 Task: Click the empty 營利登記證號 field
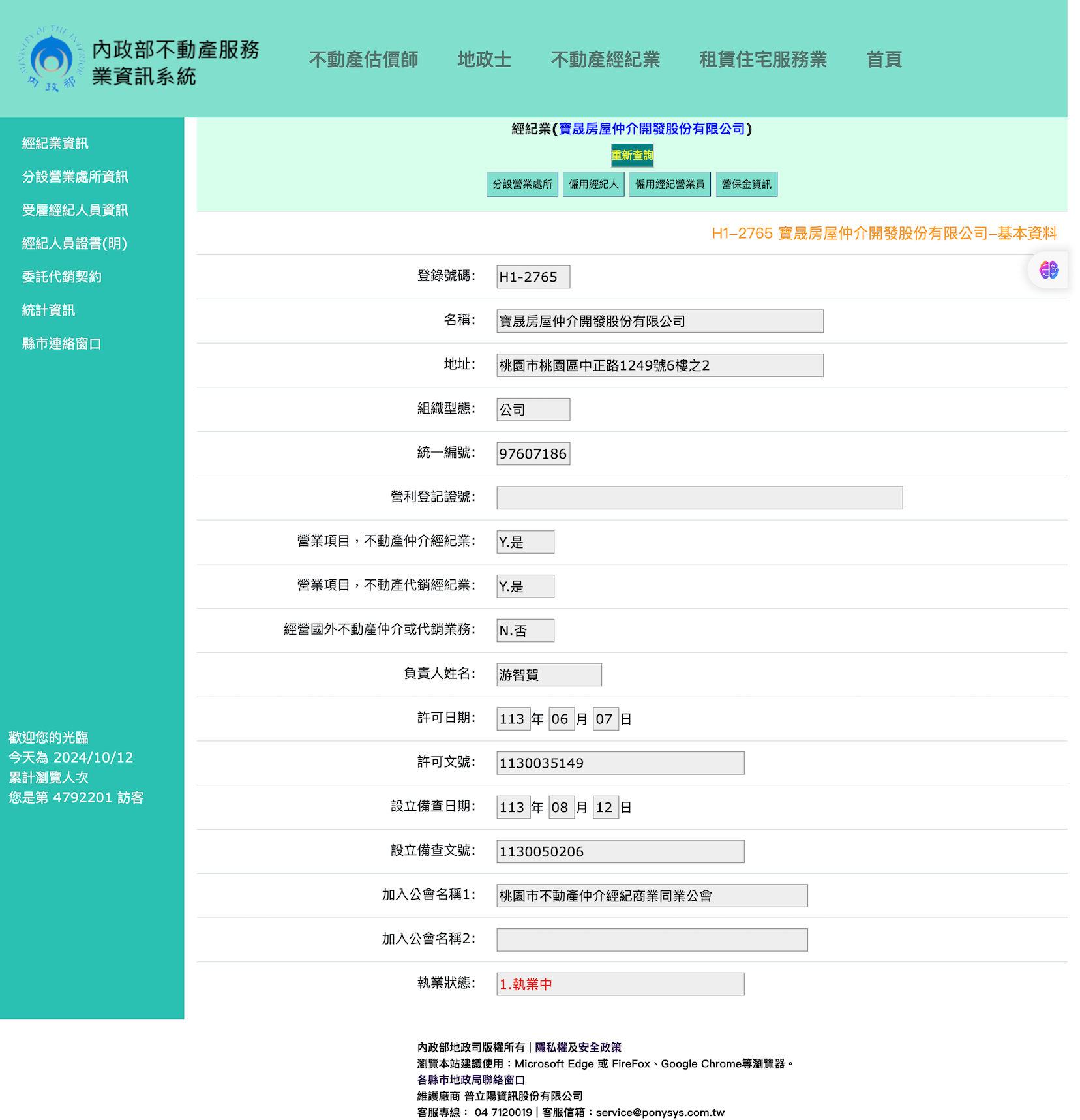click(x=699, y=498)
